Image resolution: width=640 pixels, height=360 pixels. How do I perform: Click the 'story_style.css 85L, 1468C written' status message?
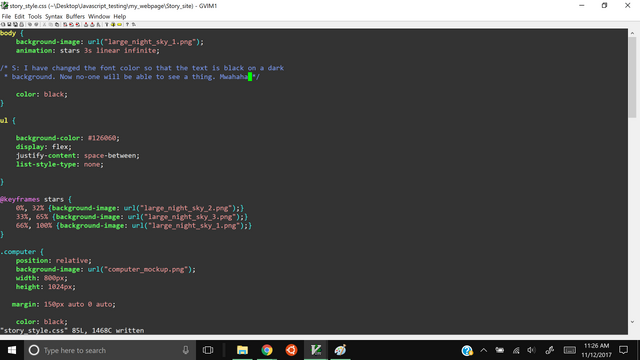click(x=72, y=330)
